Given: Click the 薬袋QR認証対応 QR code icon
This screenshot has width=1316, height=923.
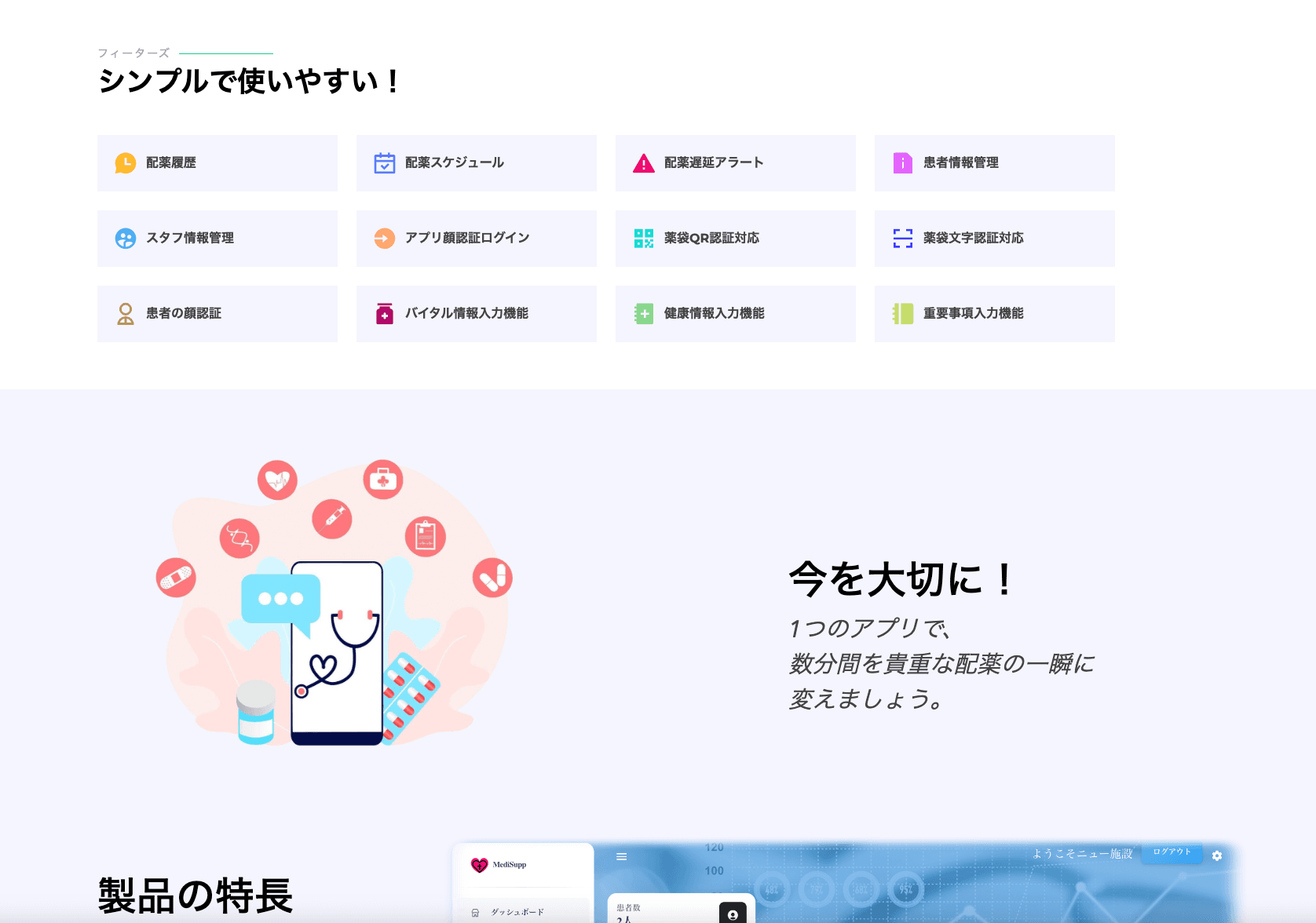Looking at the screenshot, I should click(x=643, y=238).
